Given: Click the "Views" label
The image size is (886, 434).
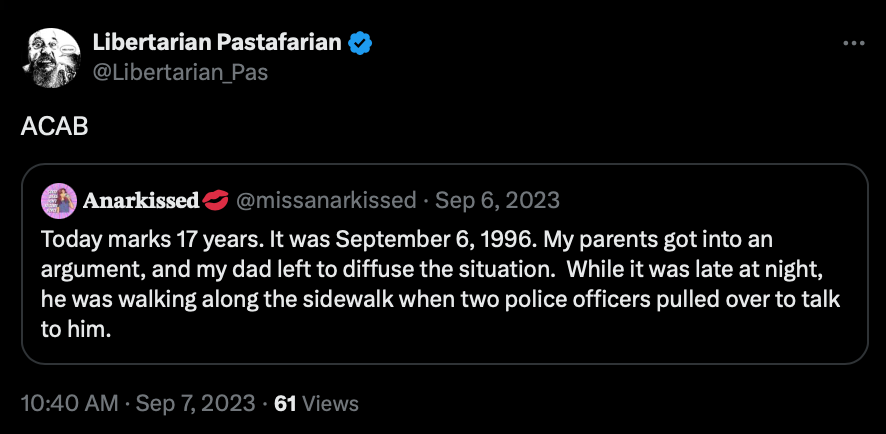Looking at the screenshot, I should (x=330, y=404).
